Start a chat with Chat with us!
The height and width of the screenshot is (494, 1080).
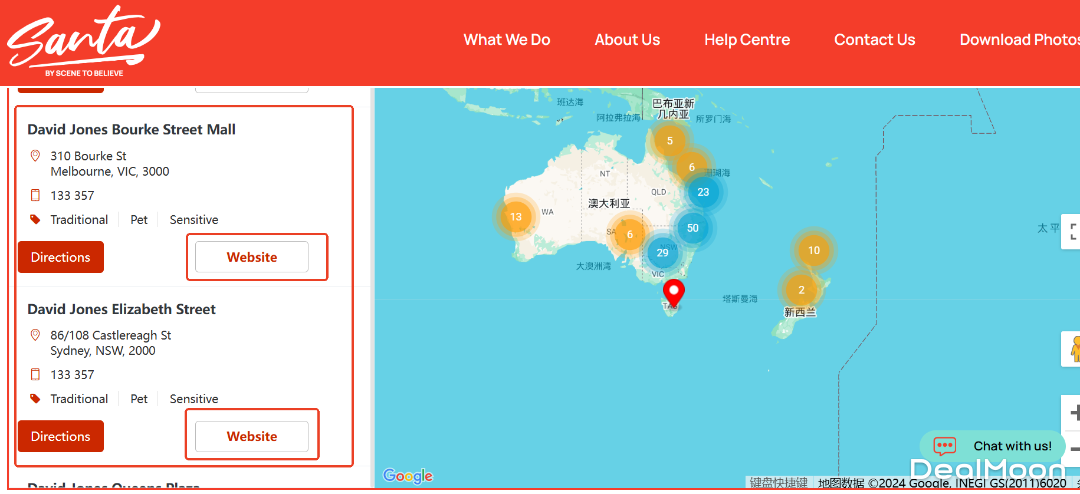click(993, 446)
